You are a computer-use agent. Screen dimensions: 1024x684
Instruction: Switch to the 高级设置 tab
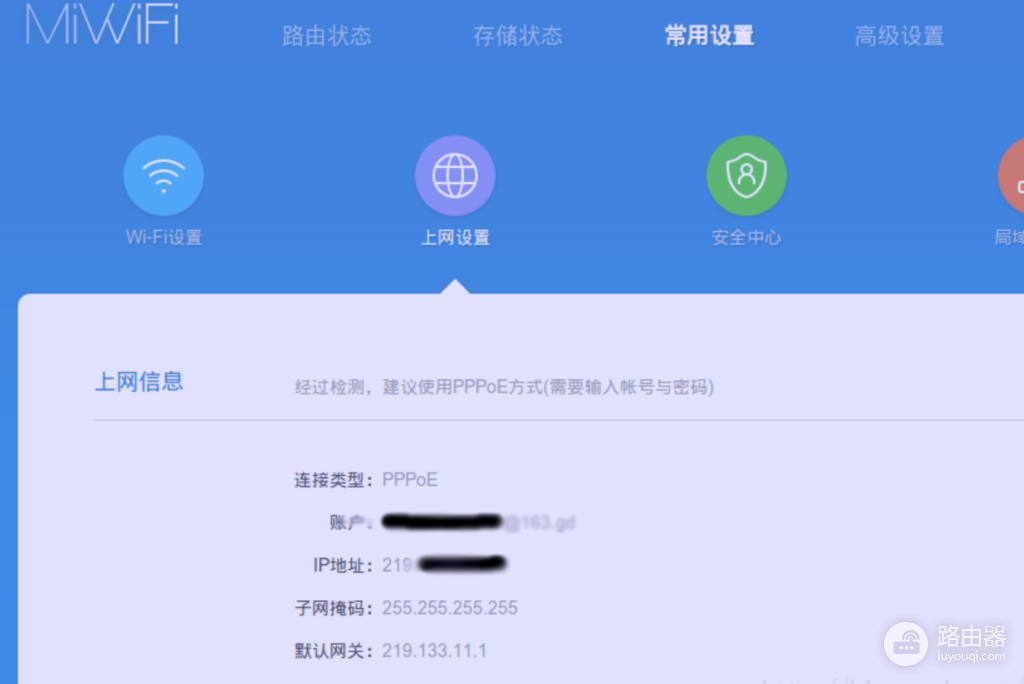[899, 35]
